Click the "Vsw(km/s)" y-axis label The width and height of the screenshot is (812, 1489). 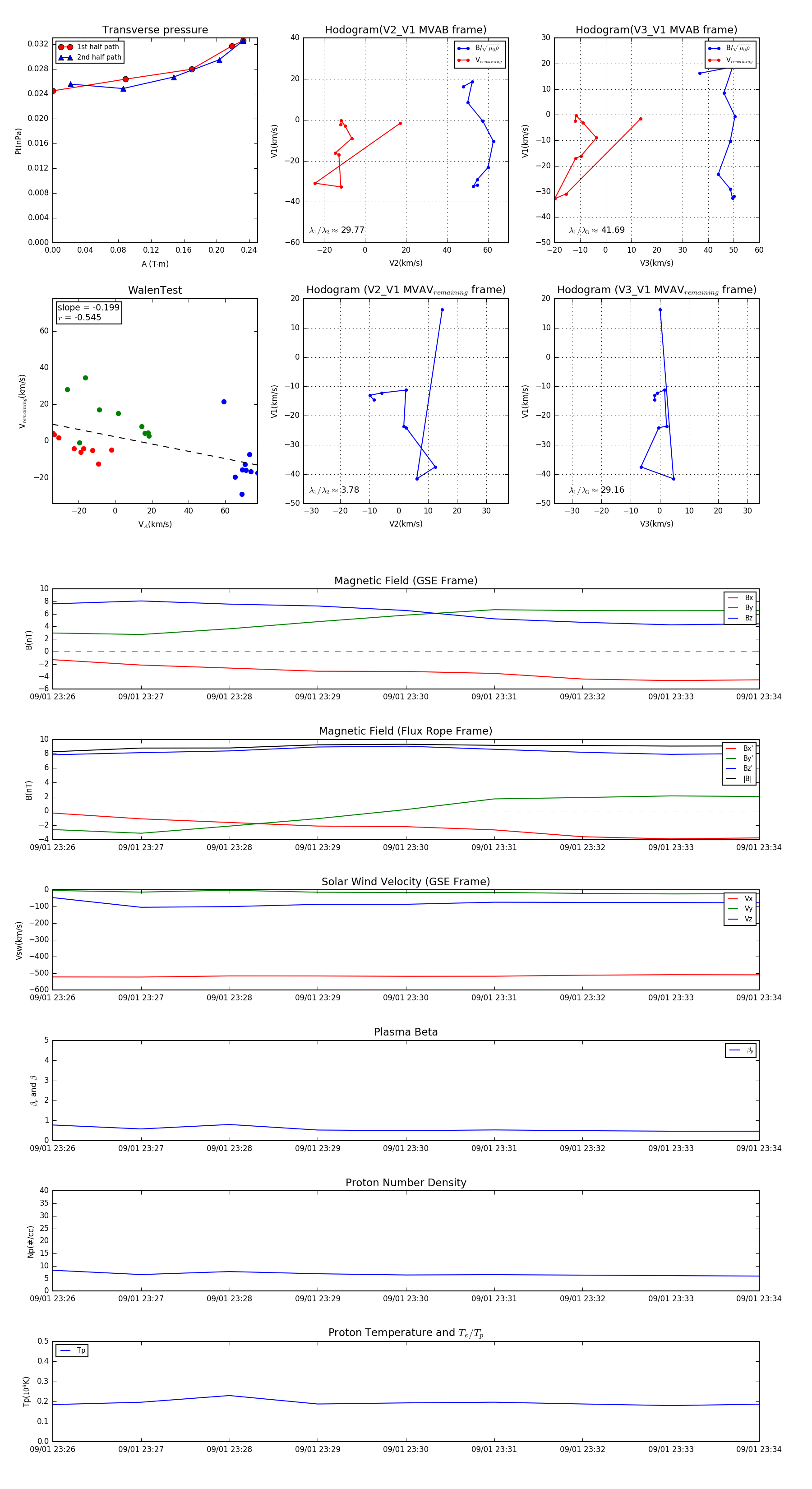click(x=18, y=940)
